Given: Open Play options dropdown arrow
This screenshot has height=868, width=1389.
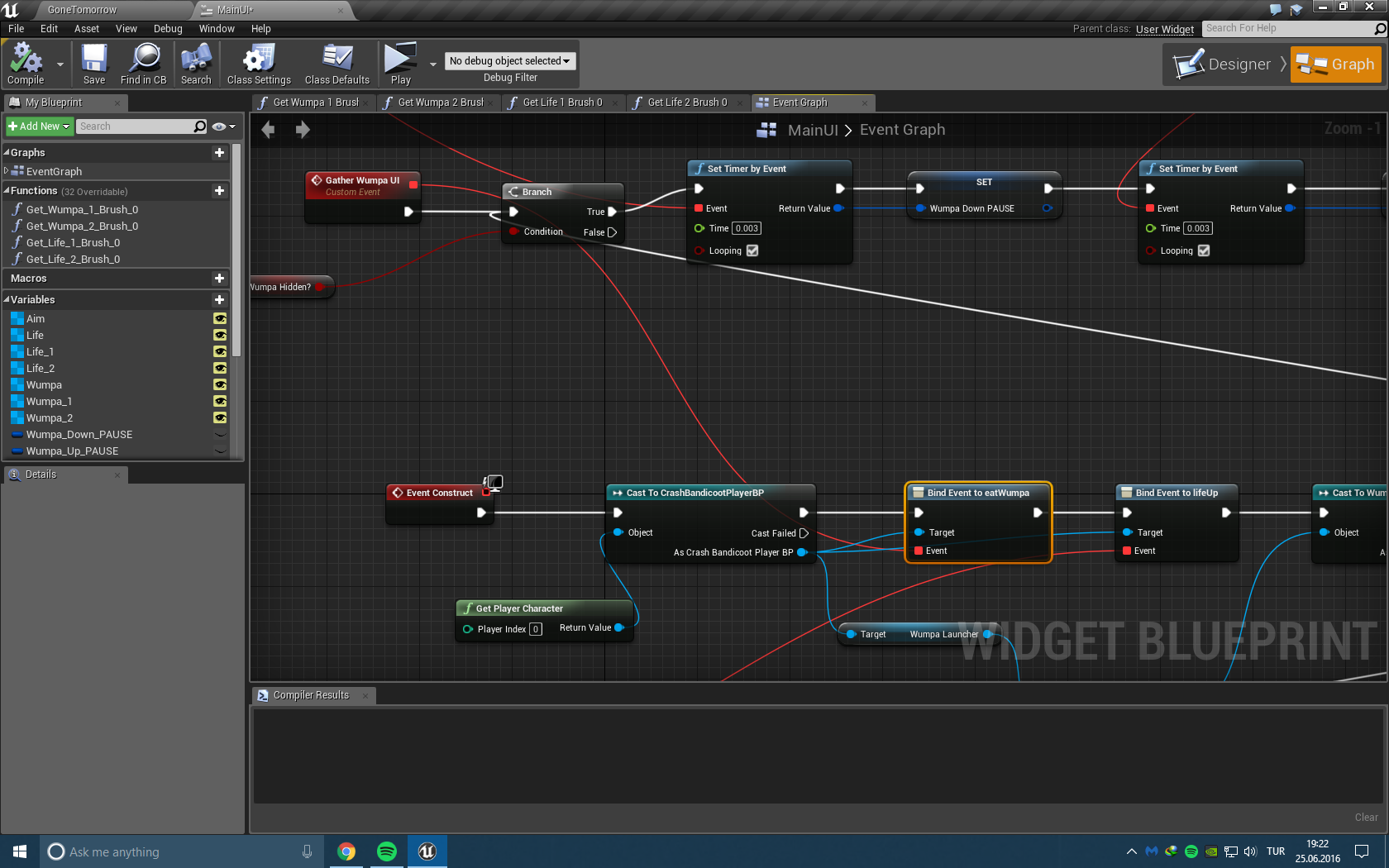Looking at the screenshot, I should pos(432,64).
